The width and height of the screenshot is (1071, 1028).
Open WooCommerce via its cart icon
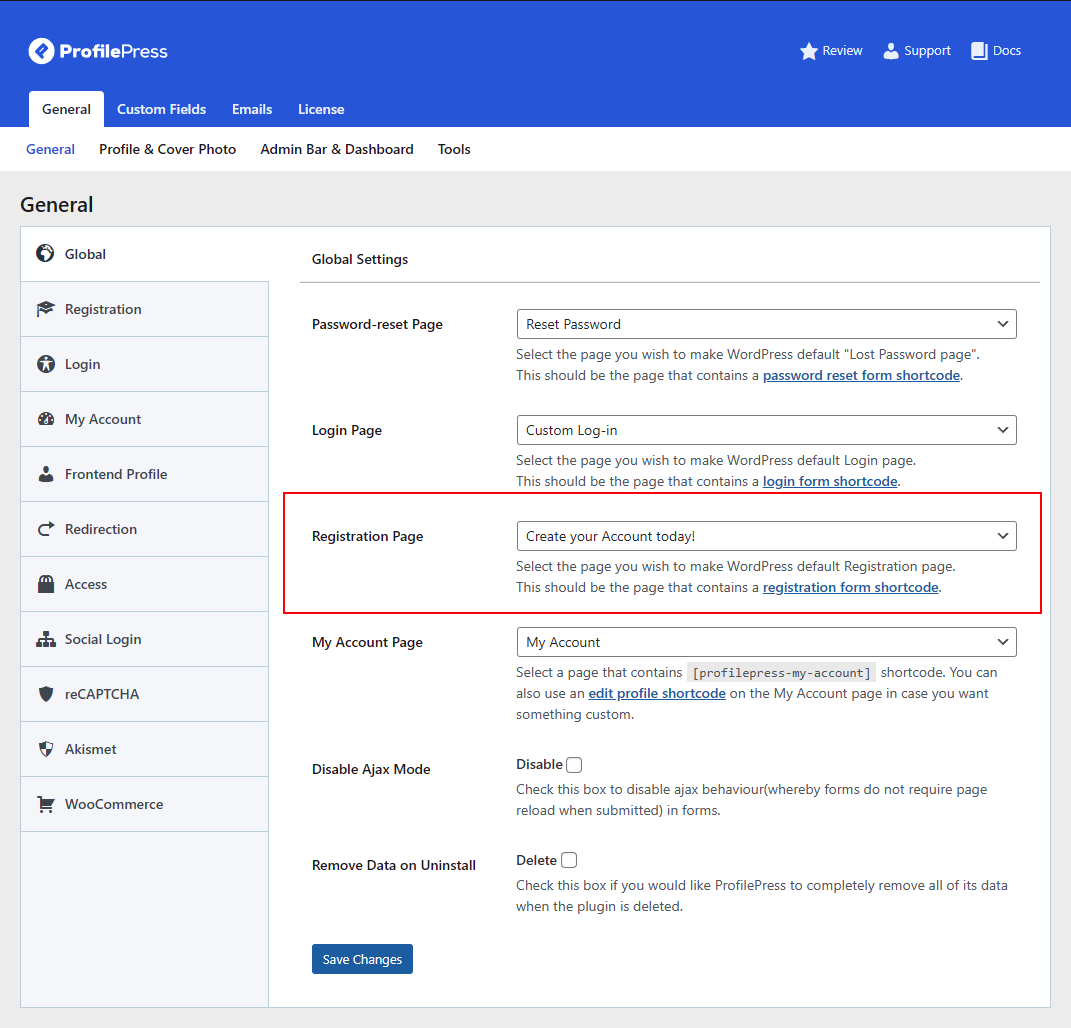[x=45, y=804]
